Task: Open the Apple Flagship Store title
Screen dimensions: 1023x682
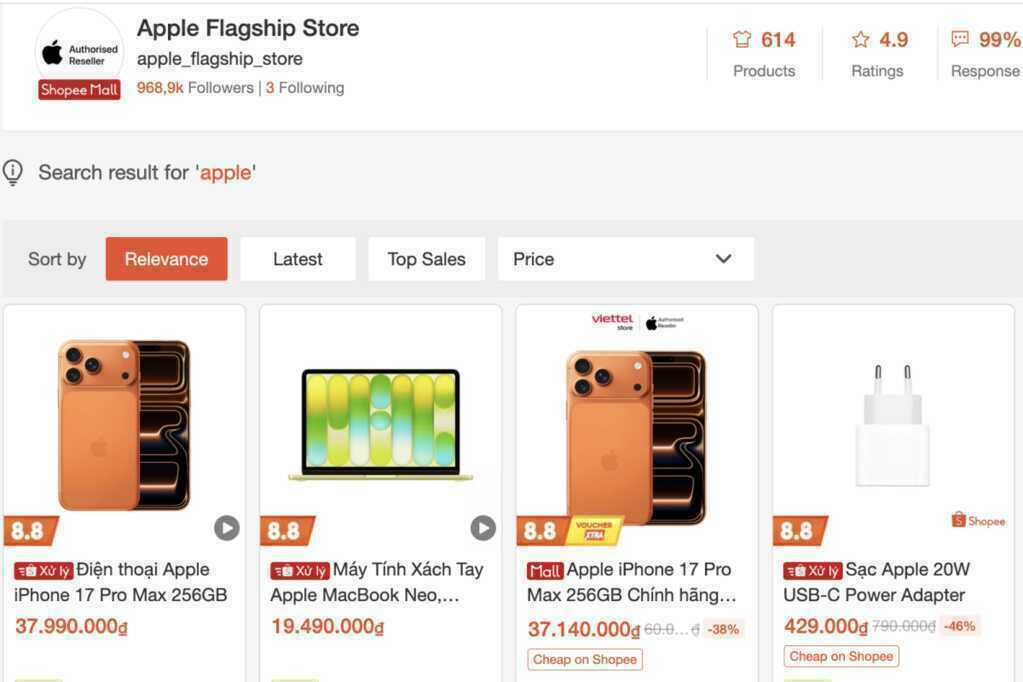Action: coord(248,28)
